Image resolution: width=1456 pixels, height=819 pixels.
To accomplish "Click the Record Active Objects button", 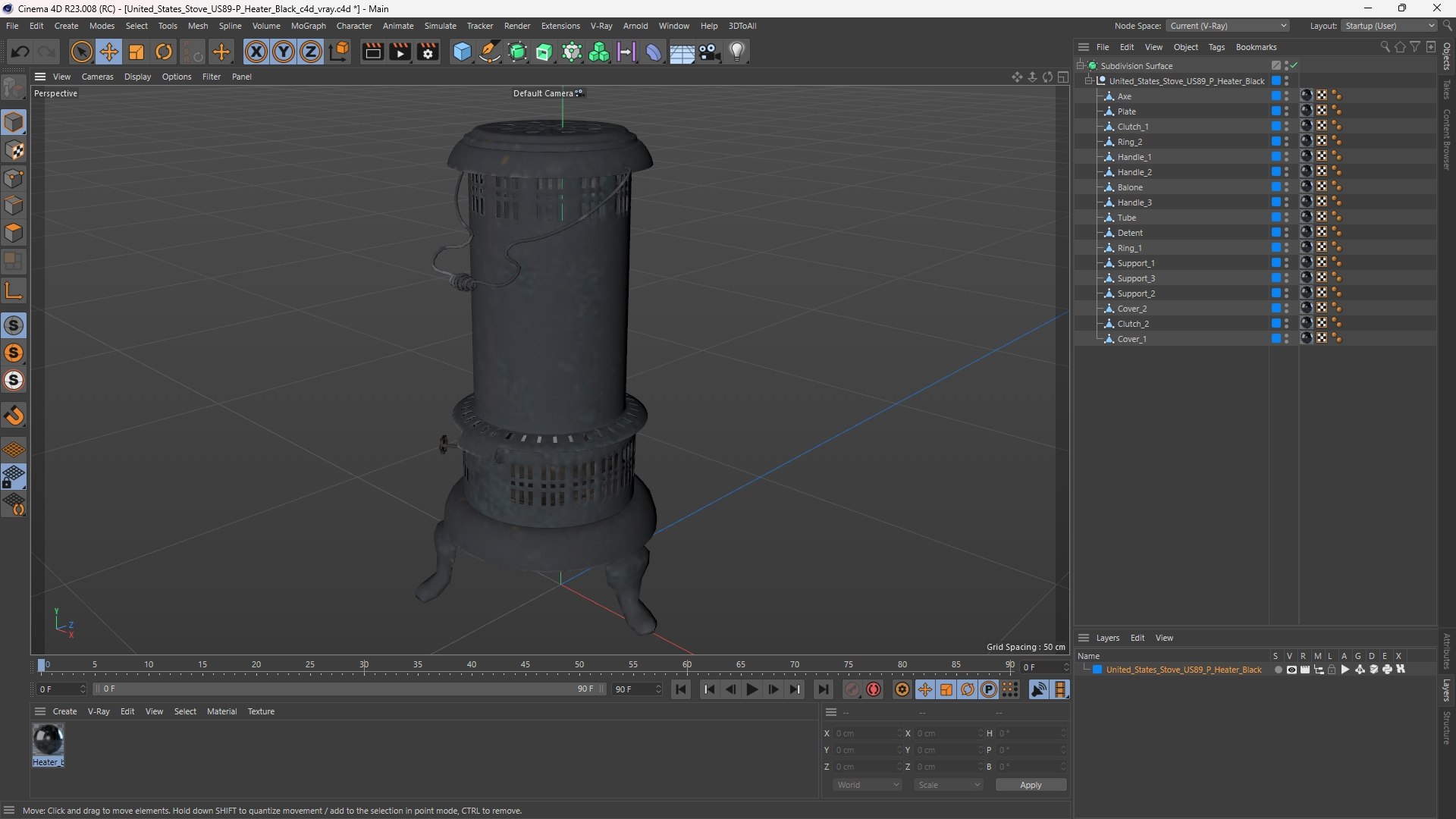I will point(852,689).
